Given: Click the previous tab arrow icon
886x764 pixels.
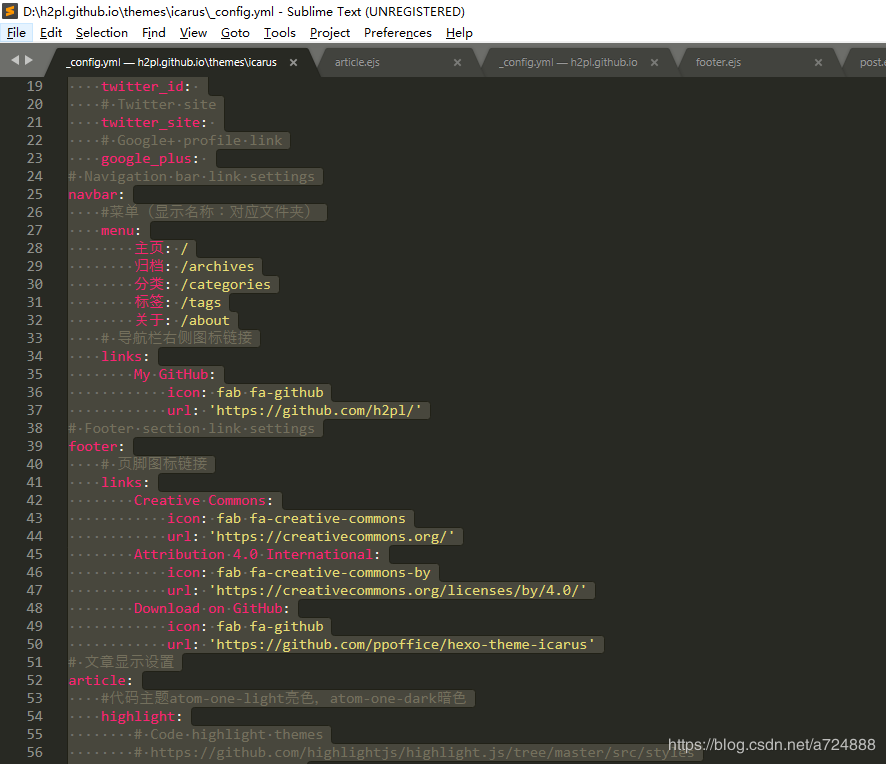Looking at the screenshot, I should point(15,60).
